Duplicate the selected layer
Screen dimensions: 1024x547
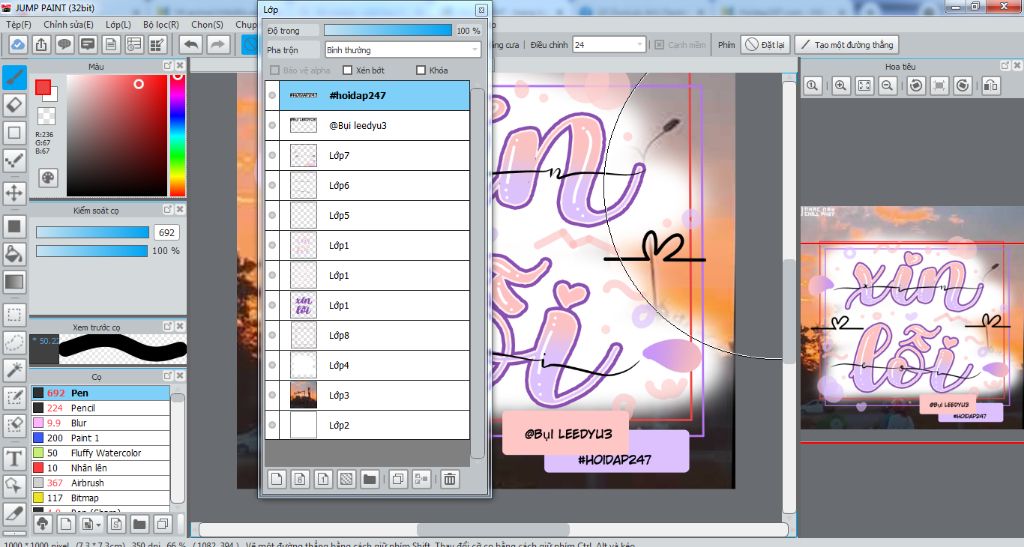tap(398, 479)
